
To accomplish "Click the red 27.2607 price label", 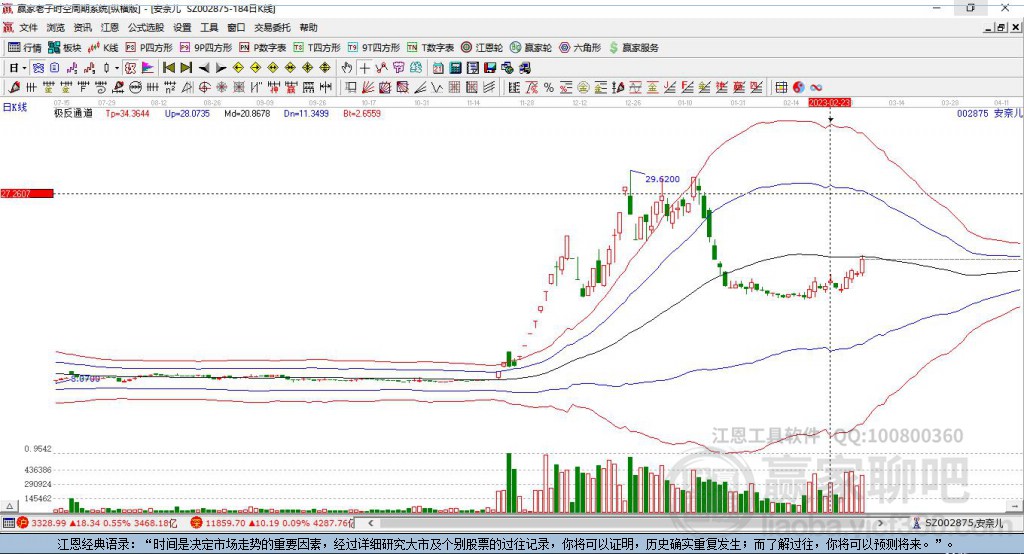I will pyautogui.click(x=27, y=193).
